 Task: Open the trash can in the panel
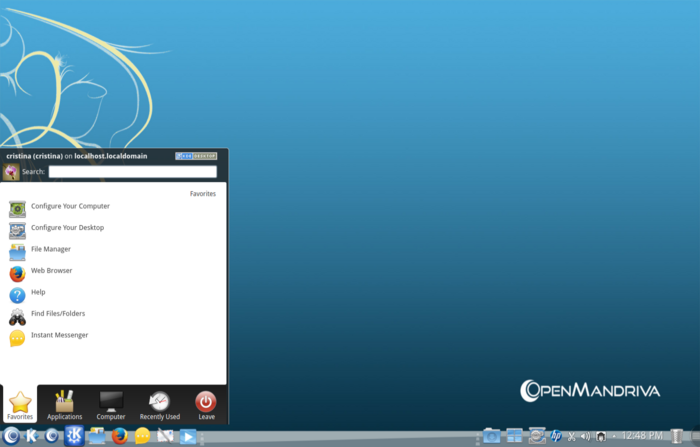point(677,436)
